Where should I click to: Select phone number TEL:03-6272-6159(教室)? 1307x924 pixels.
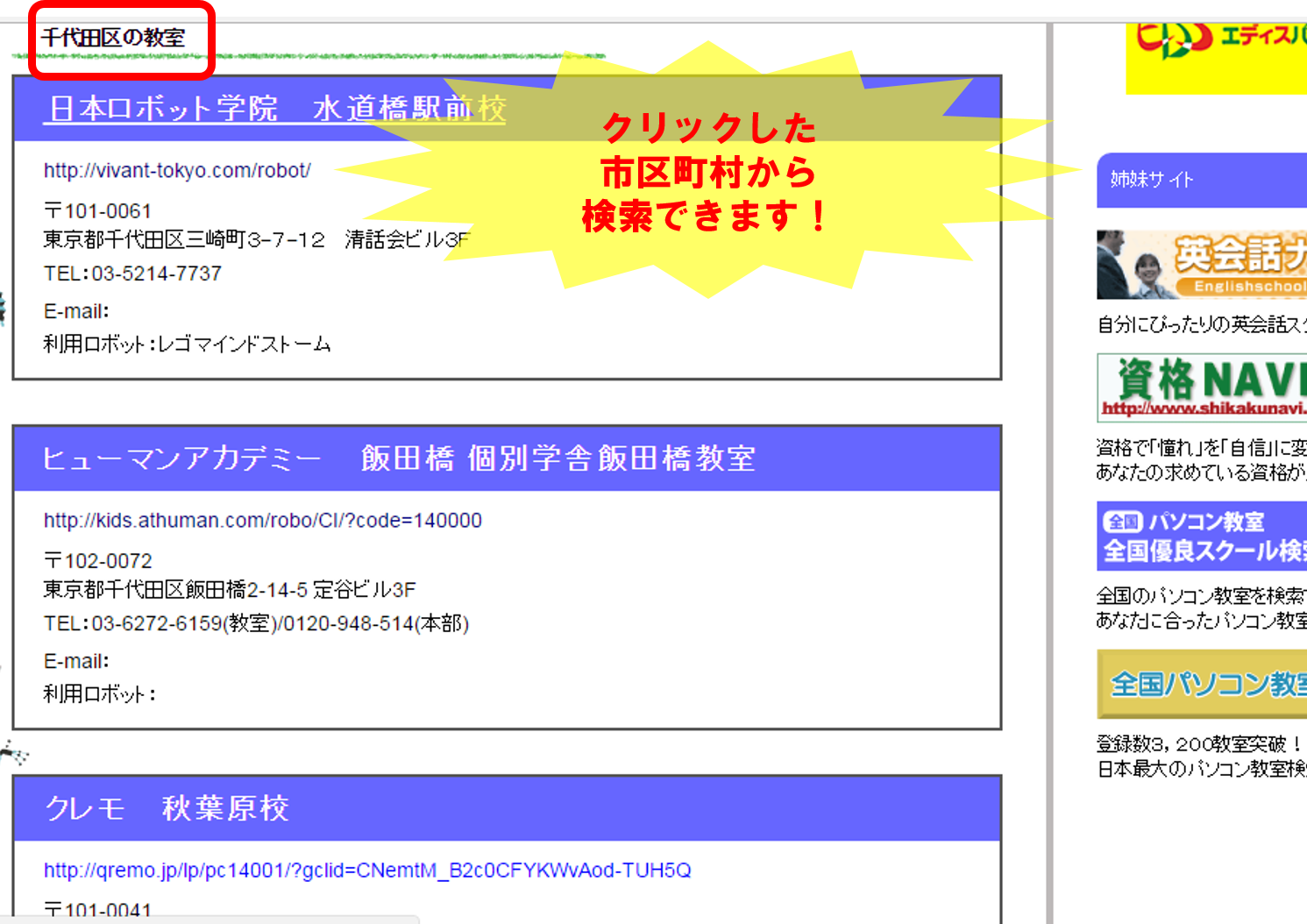click(x=159, y=623)
